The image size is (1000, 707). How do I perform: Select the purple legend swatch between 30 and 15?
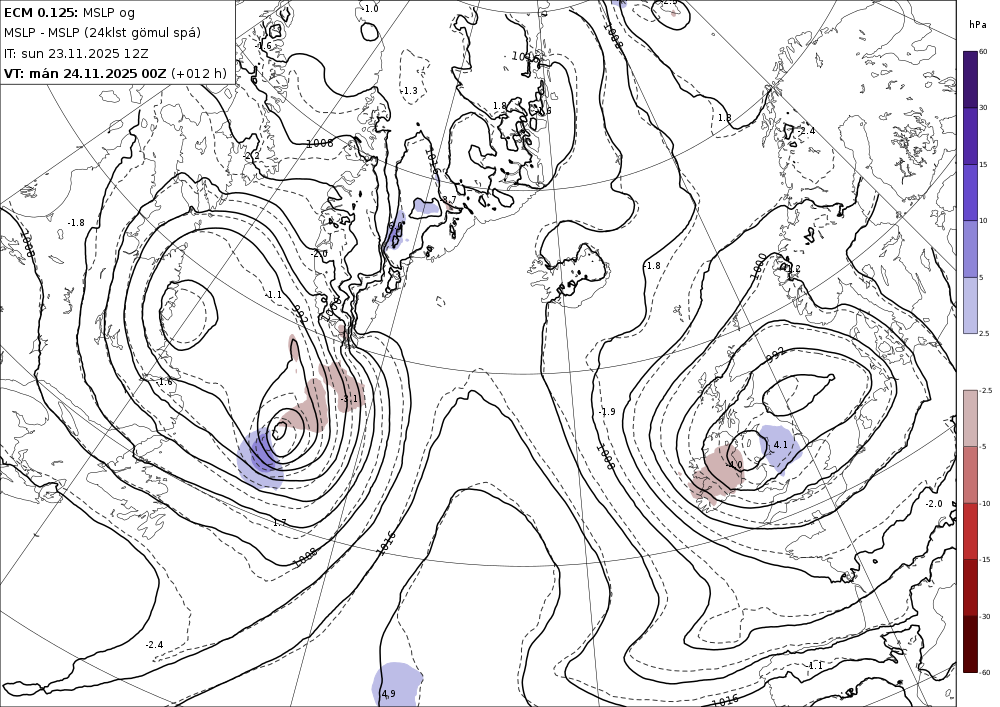coord(970,136)
